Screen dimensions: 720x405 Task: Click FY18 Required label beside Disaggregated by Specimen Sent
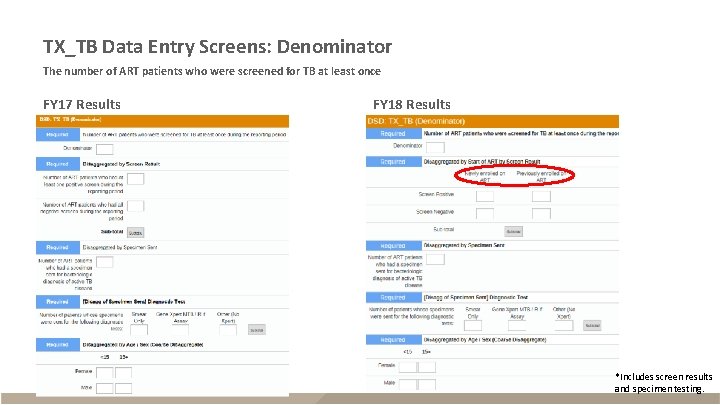[394, 245]
